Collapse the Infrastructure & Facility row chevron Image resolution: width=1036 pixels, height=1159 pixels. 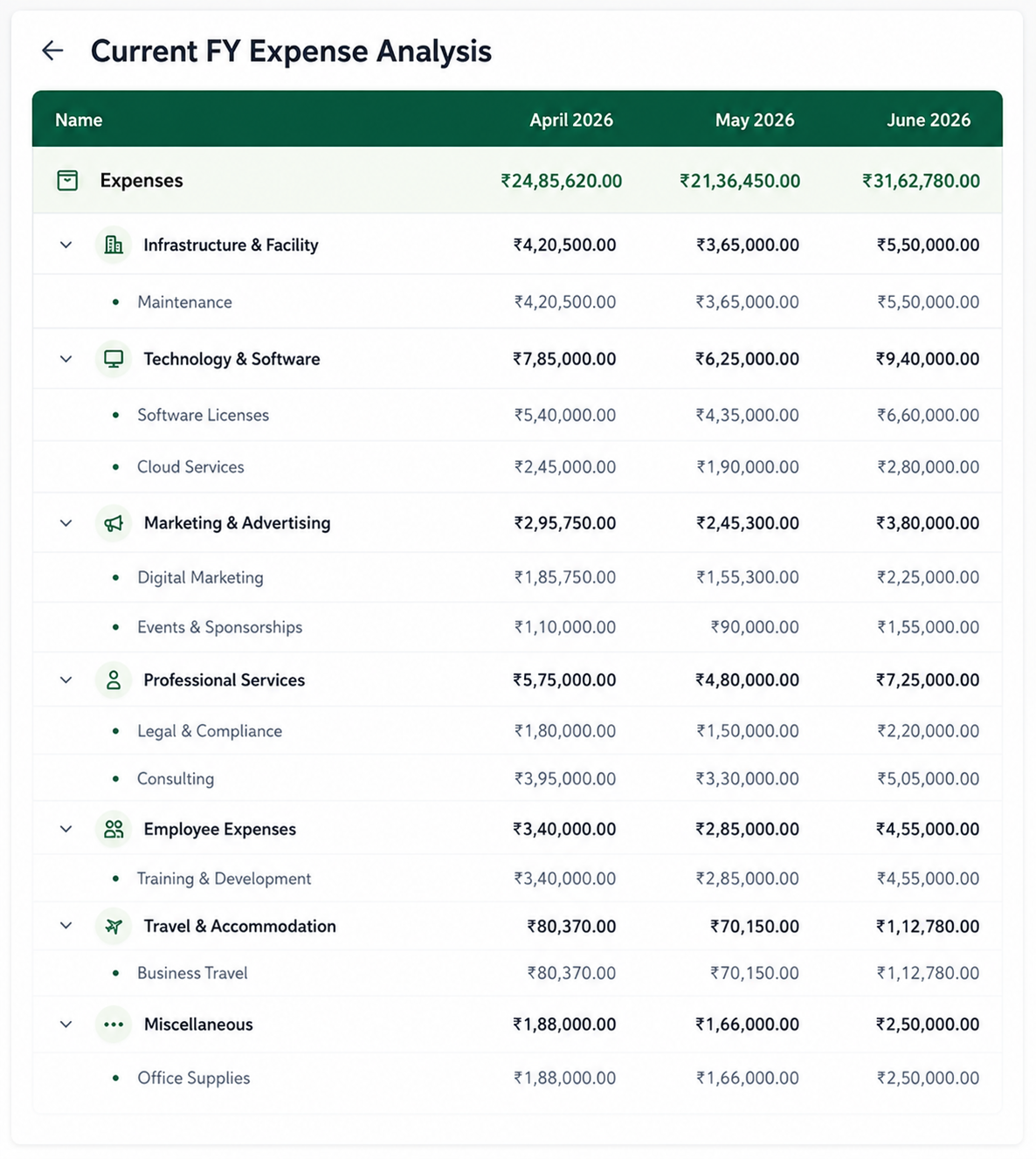coord(66,245)
